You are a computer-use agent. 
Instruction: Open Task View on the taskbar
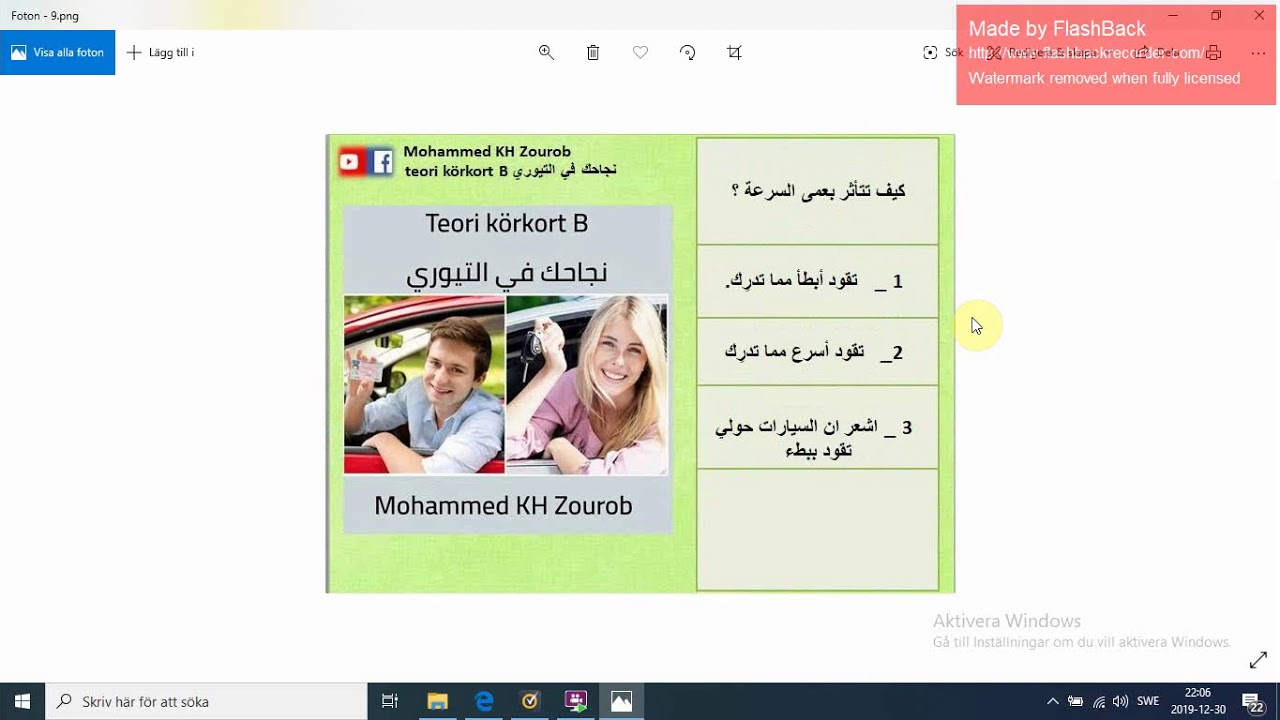(390, 701)
